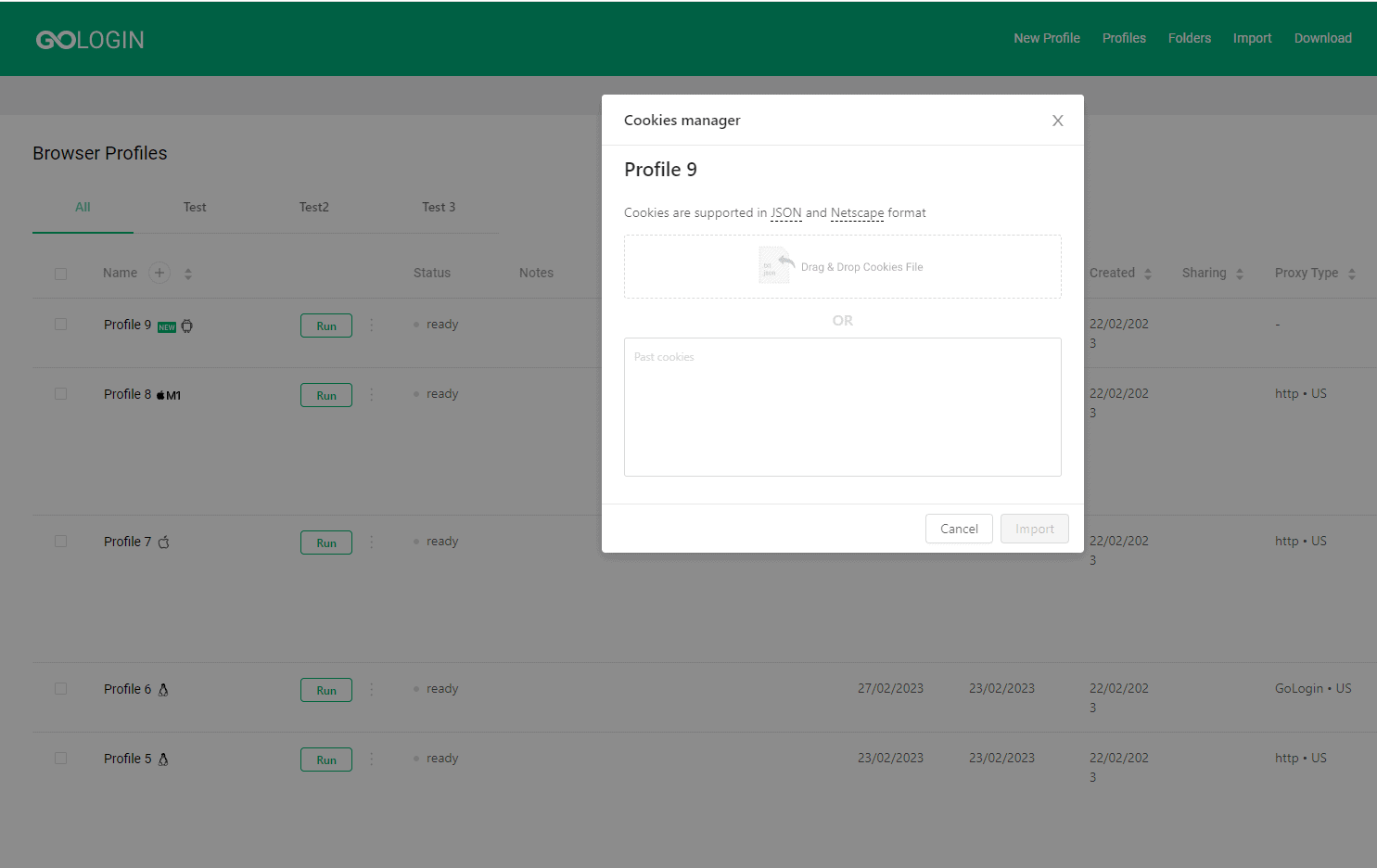This screenshot has width=1377, height=868.
Task: Click the add column plus icon next to Name
Action: [x=159, y=273]
